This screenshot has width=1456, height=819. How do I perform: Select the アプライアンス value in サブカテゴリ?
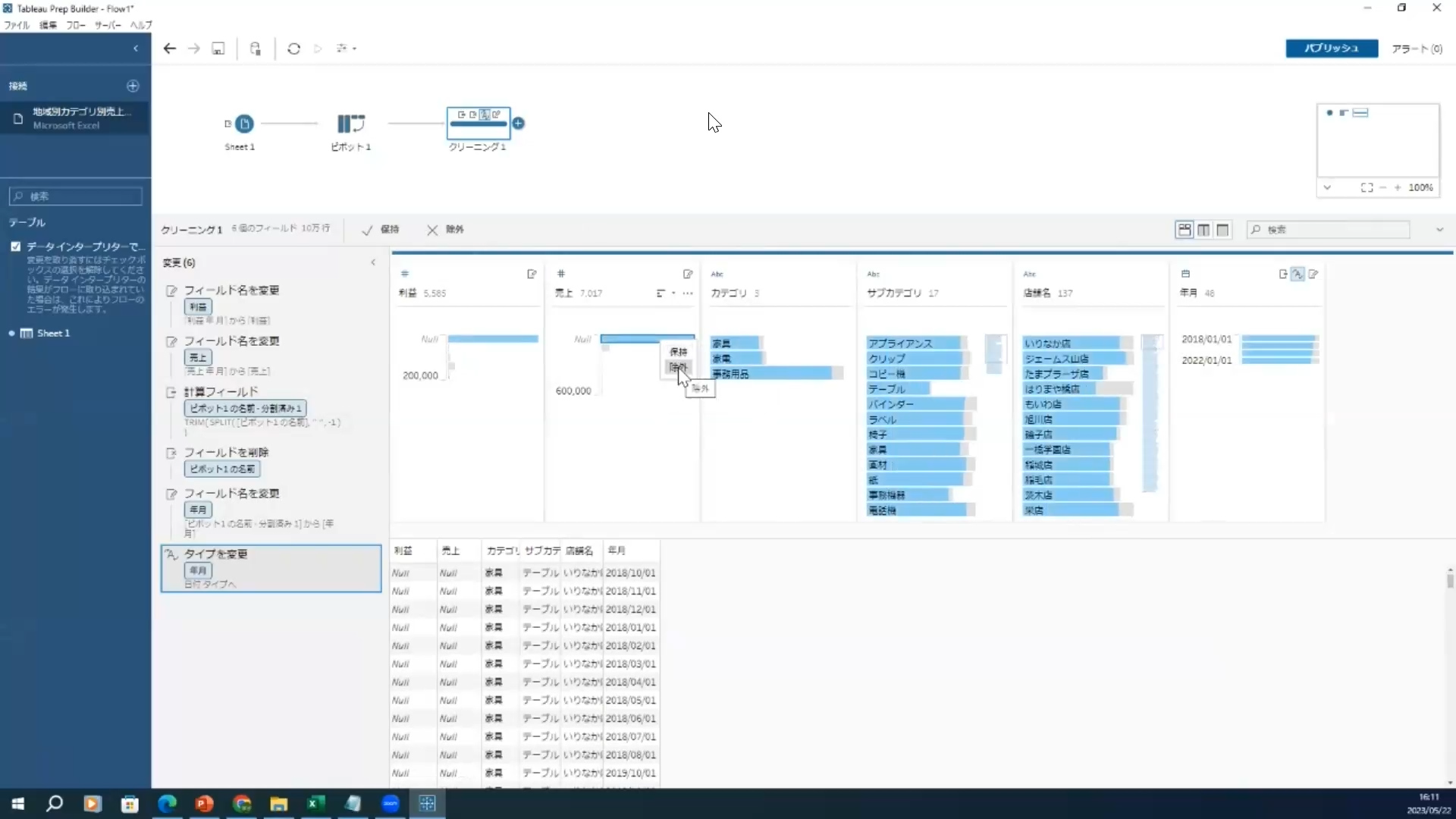pyautogui.click(x=918, y=344)
